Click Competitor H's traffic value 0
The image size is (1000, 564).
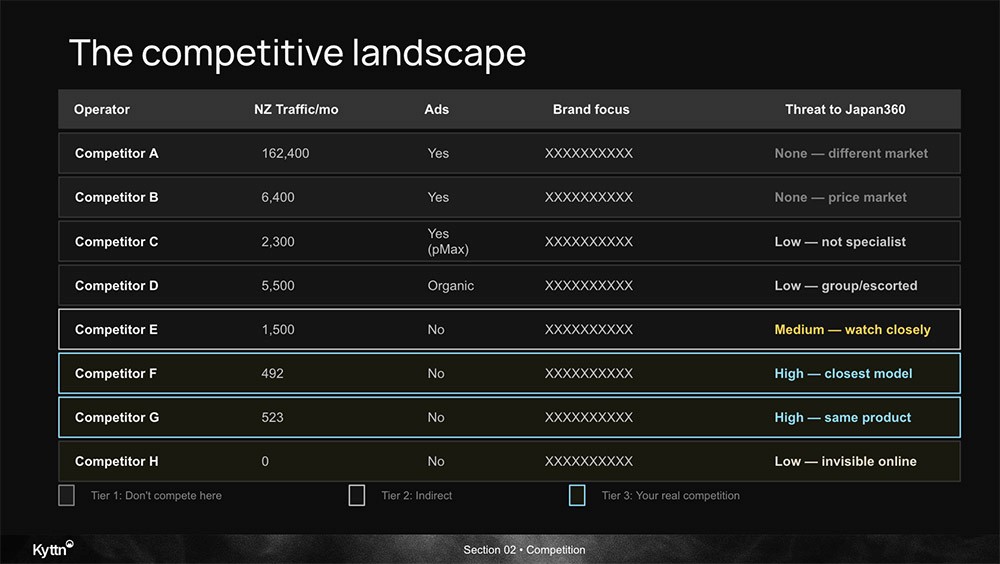pos(265,461)
